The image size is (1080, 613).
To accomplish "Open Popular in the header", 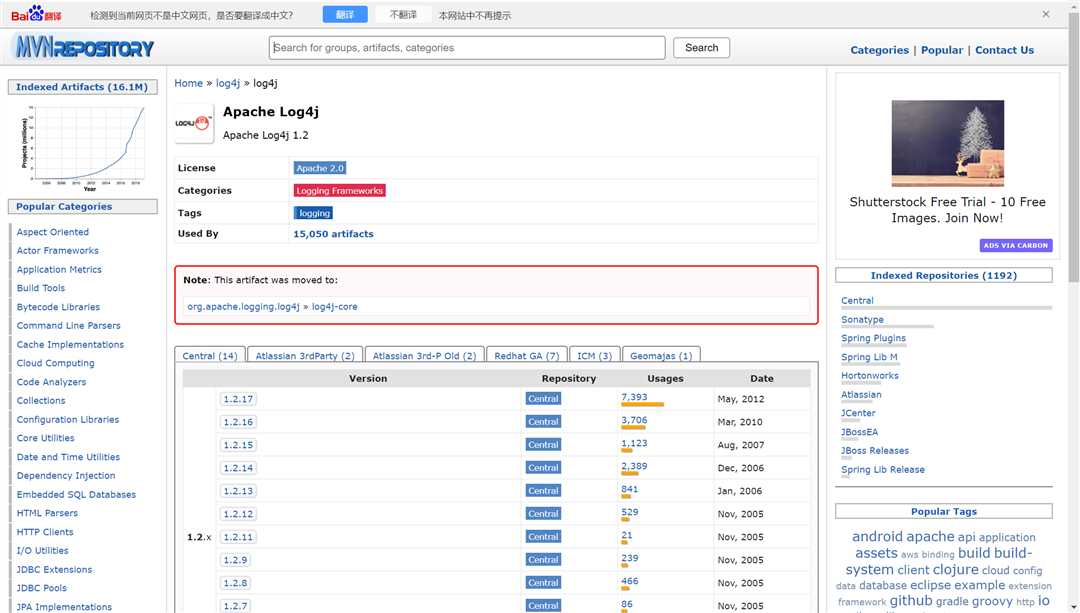I will click(942, 50).
